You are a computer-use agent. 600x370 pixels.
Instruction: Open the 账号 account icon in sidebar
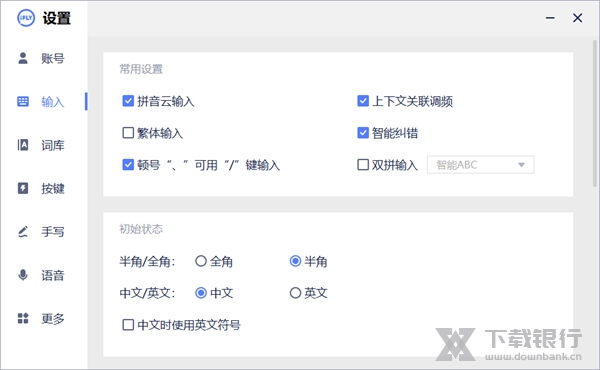pyautogui.click(x=23, y=58)
